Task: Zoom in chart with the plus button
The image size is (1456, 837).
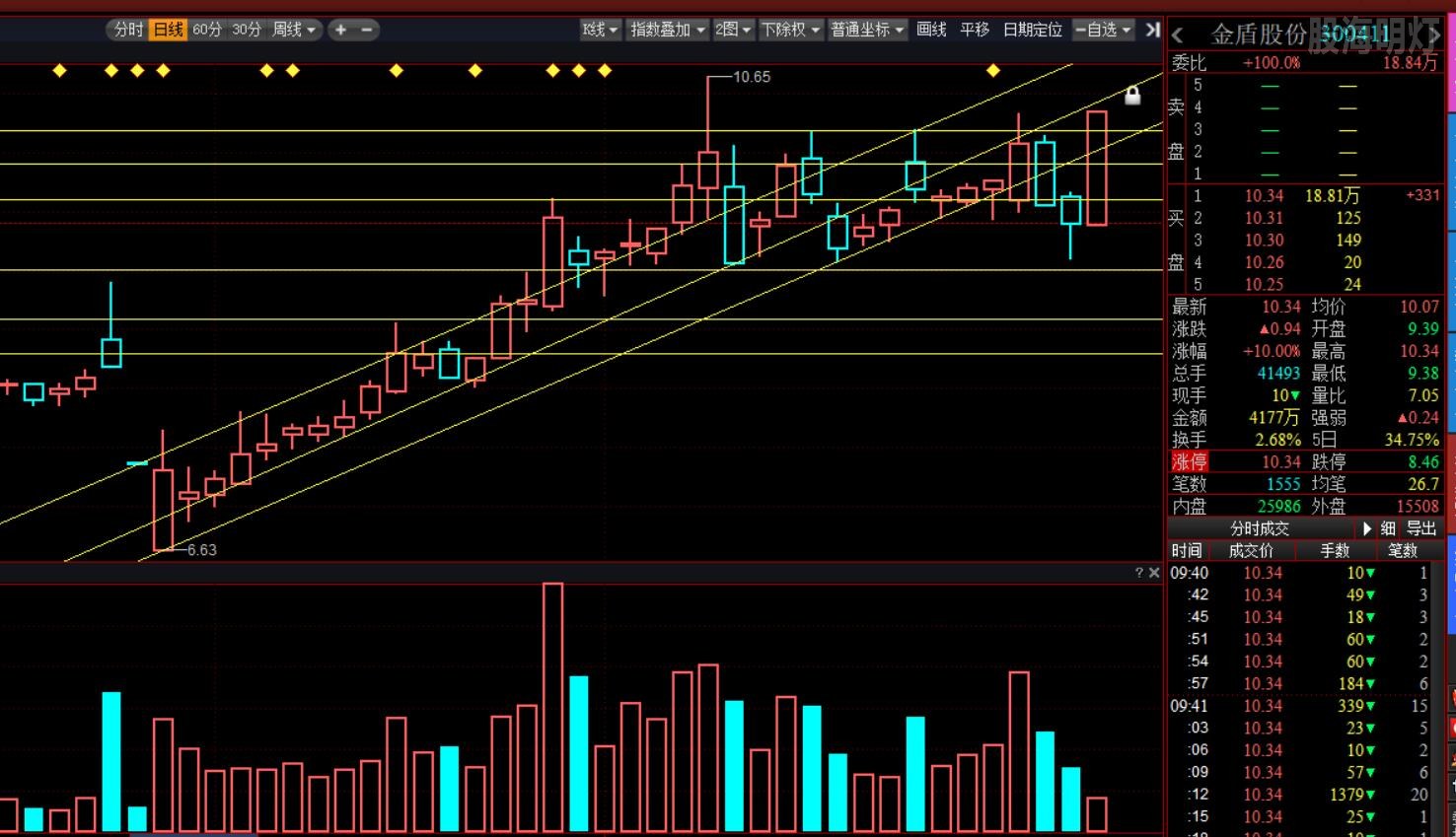Action: tap(340, 30)
